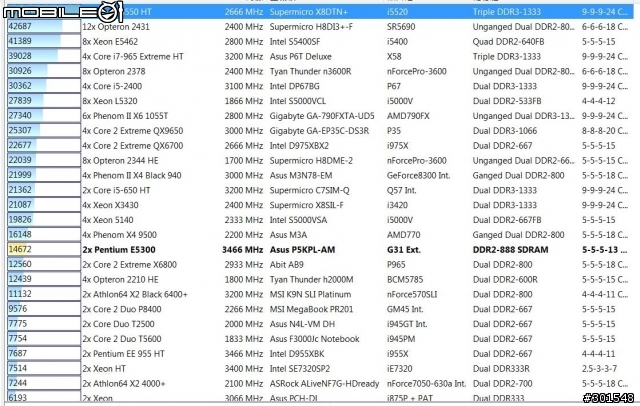Click the 4-4-4-12 timing cell
This screenshot has width=640, height=406.
coord(598,101)
